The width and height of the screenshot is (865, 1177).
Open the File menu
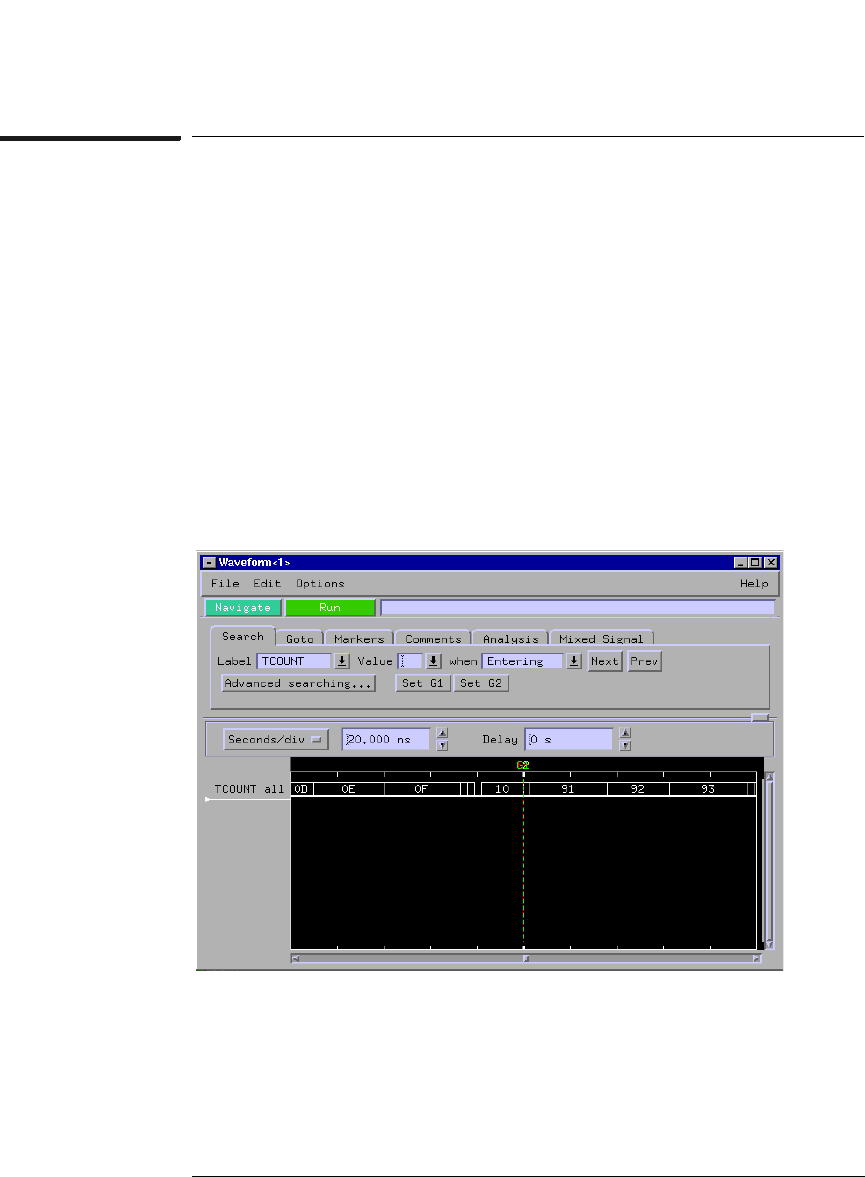(225, 583)
